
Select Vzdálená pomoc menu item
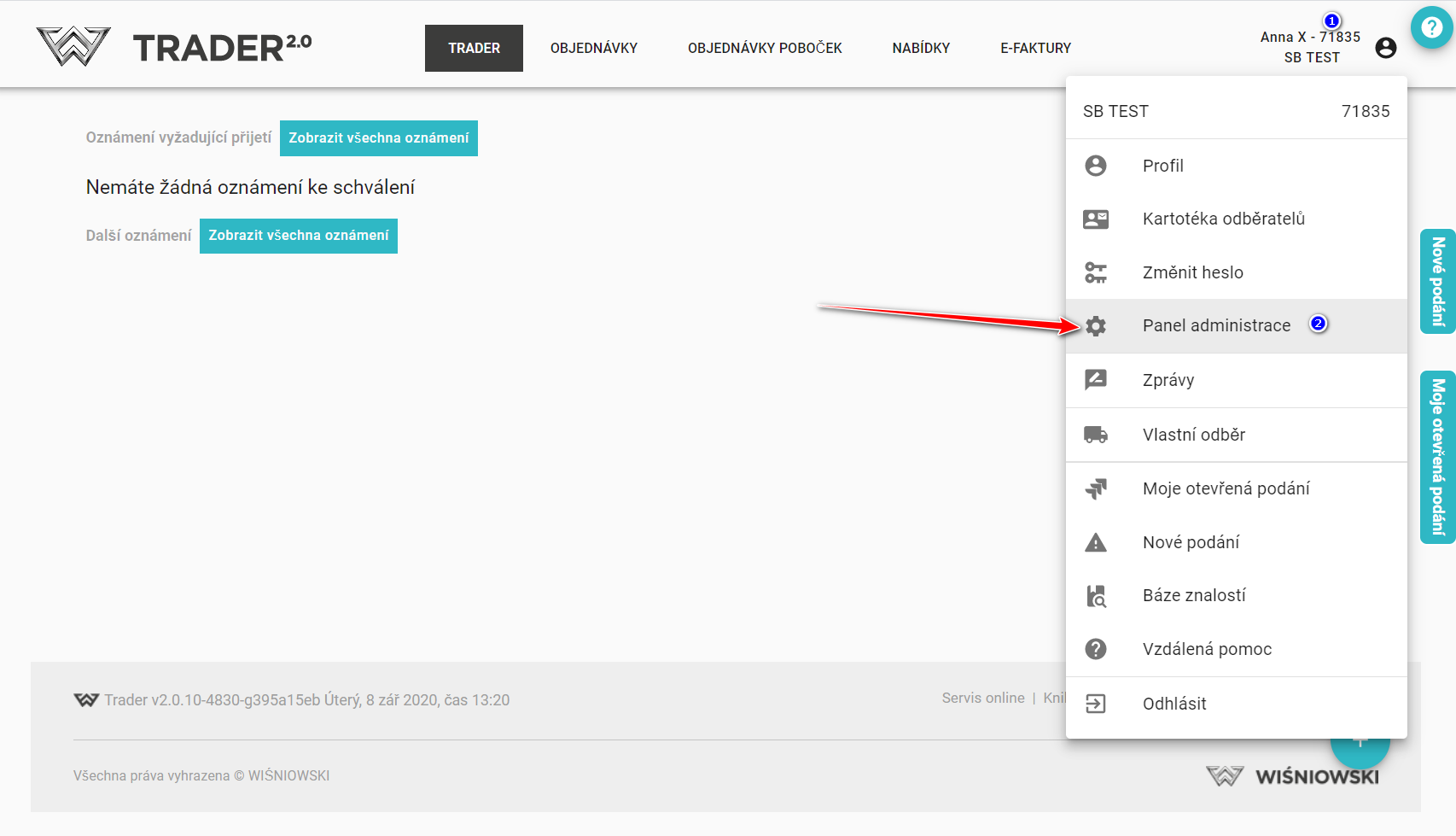pos(1207,649)
